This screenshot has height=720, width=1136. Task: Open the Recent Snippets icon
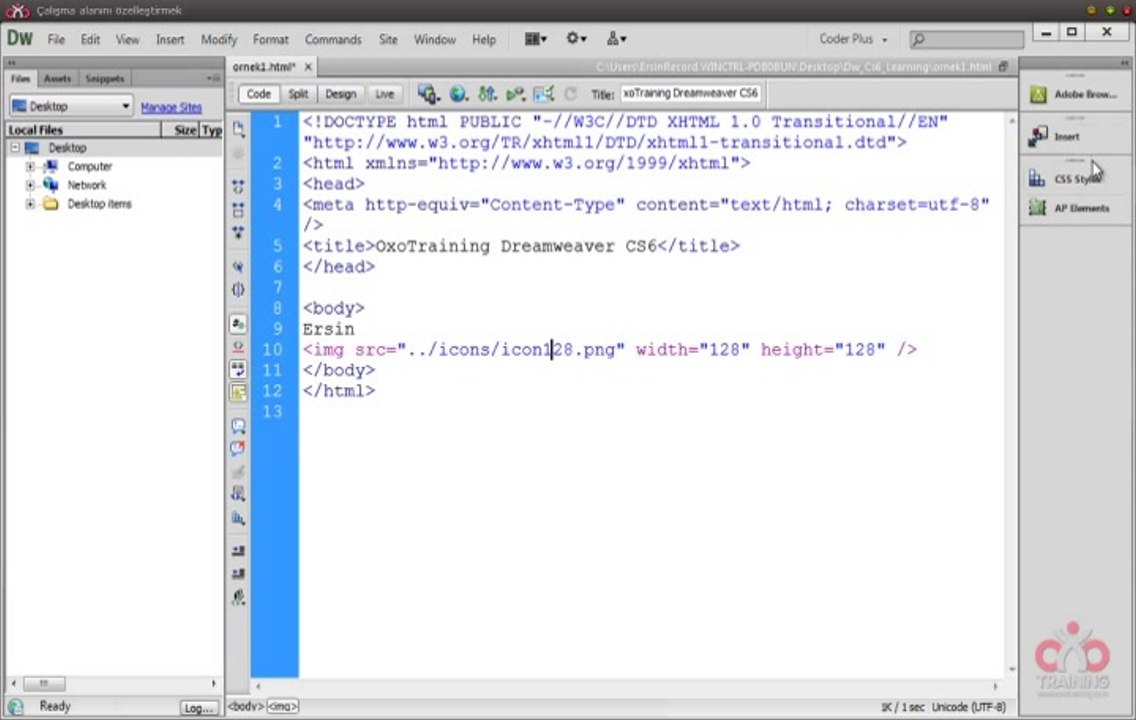pyautogui.click(x=238, y=494)
